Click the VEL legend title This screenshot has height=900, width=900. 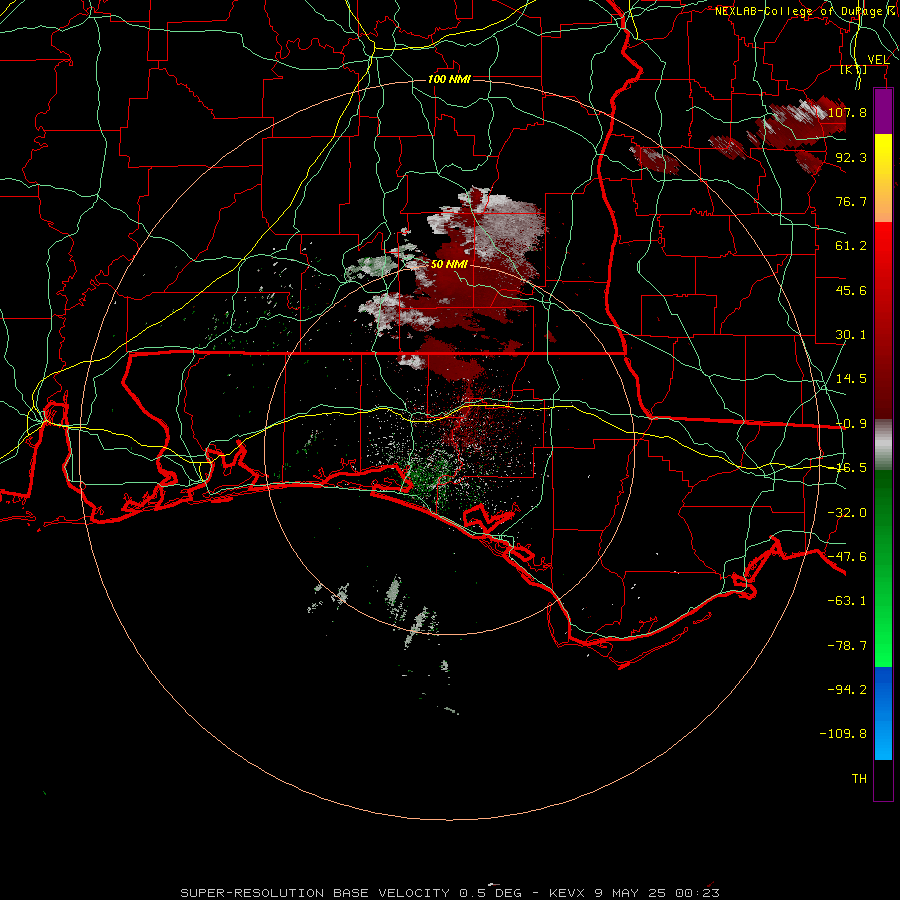point(878,59)
